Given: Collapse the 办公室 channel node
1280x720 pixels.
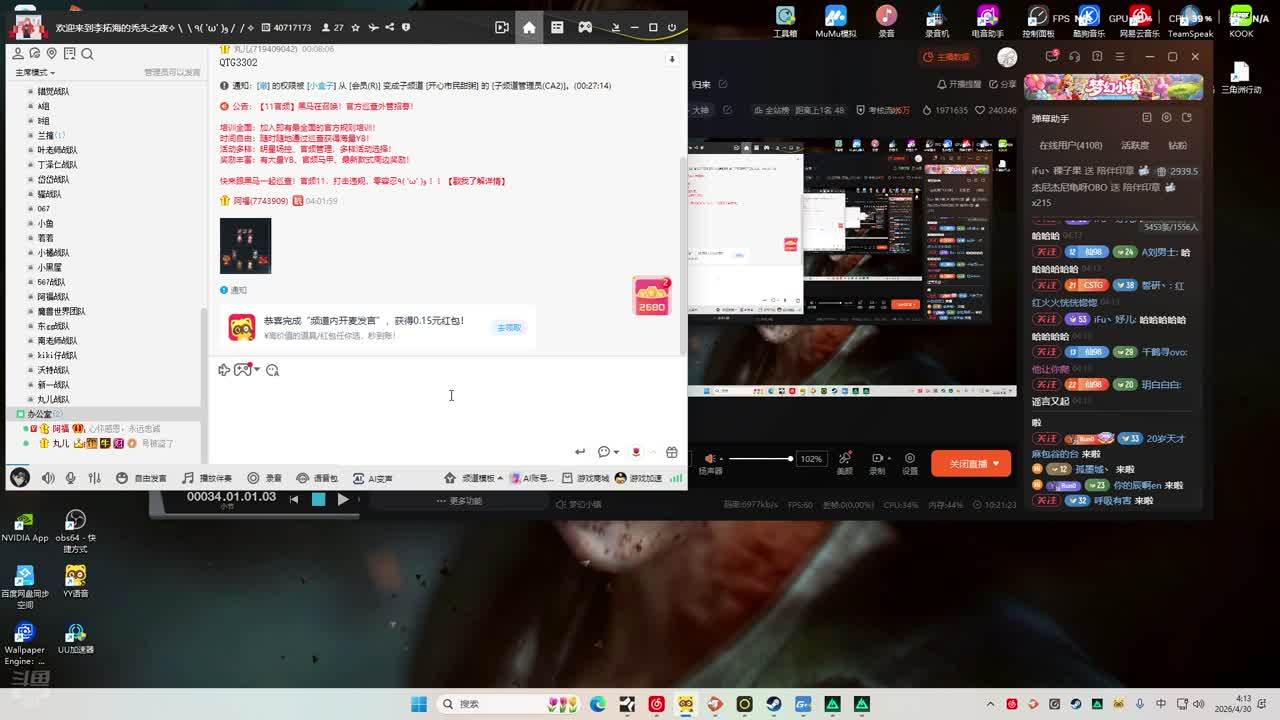Looking at the screenshot, I should (x=19, y=414).
